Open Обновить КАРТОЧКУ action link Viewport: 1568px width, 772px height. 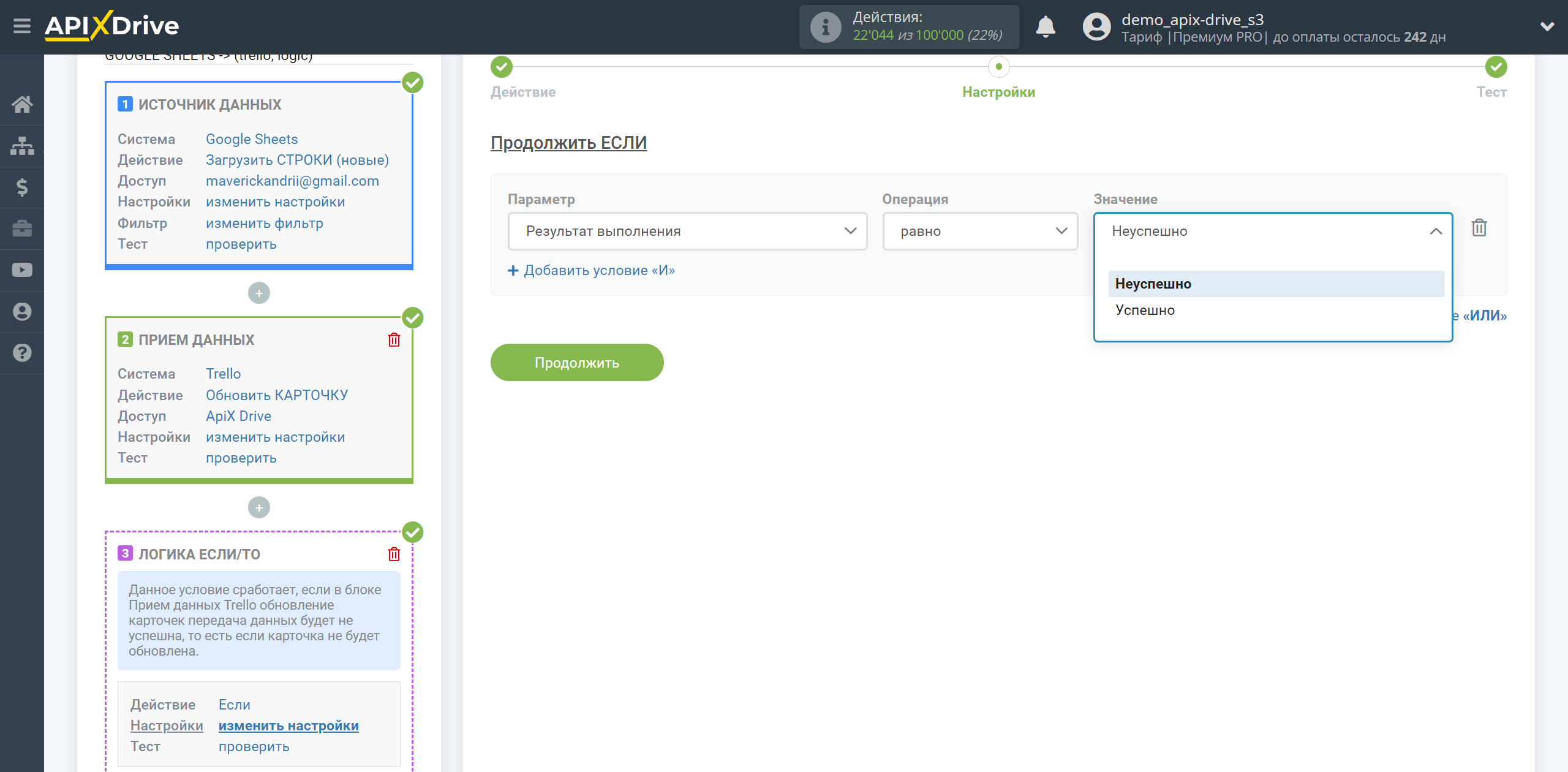tap(276, 395)
